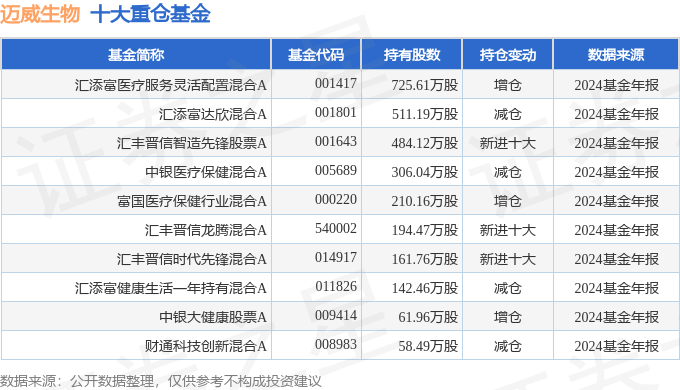
Task: Click 财通科技创新混合A fund name
Action: (x=206, y=346)
